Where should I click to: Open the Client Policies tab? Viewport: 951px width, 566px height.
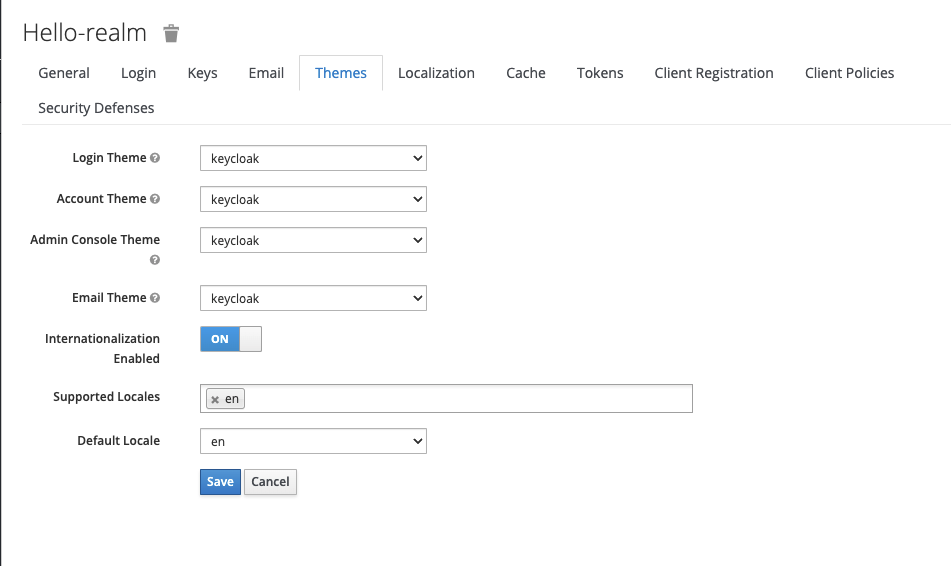tap(849, 73)
